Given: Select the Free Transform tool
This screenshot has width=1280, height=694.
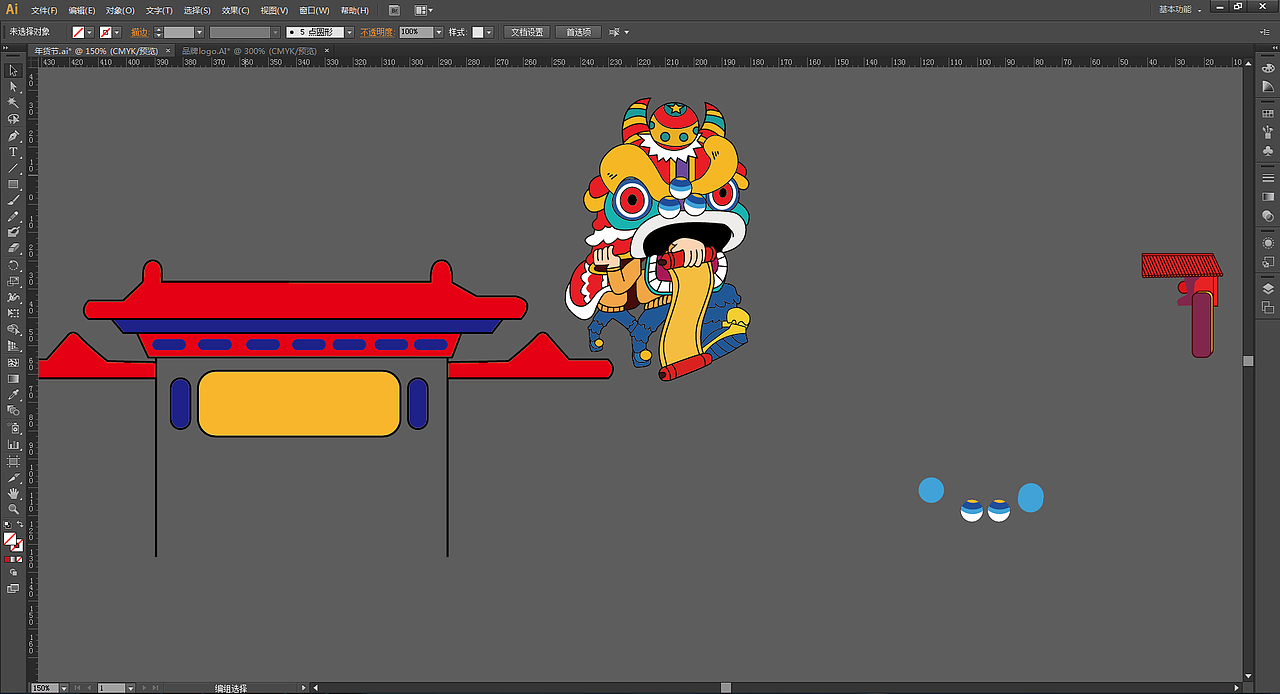Looking at the screenshot, I should [x=13, y=313].
